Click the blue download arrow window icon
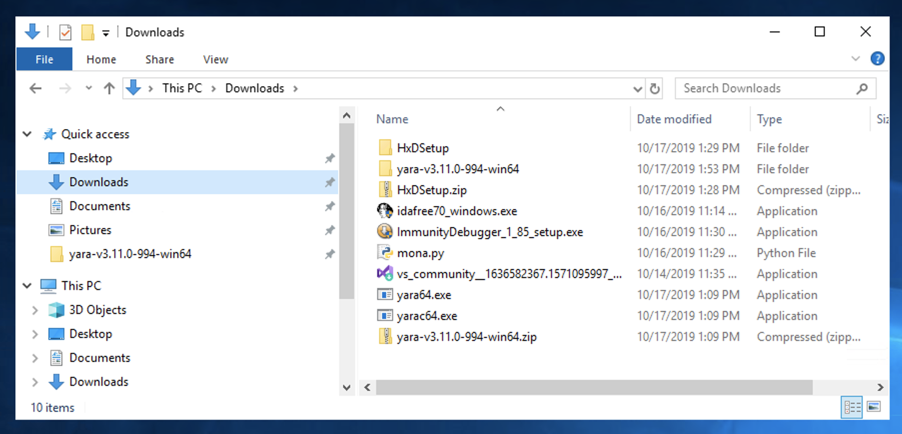Screen dimensions: 902x434 click(x=32, y=32)
